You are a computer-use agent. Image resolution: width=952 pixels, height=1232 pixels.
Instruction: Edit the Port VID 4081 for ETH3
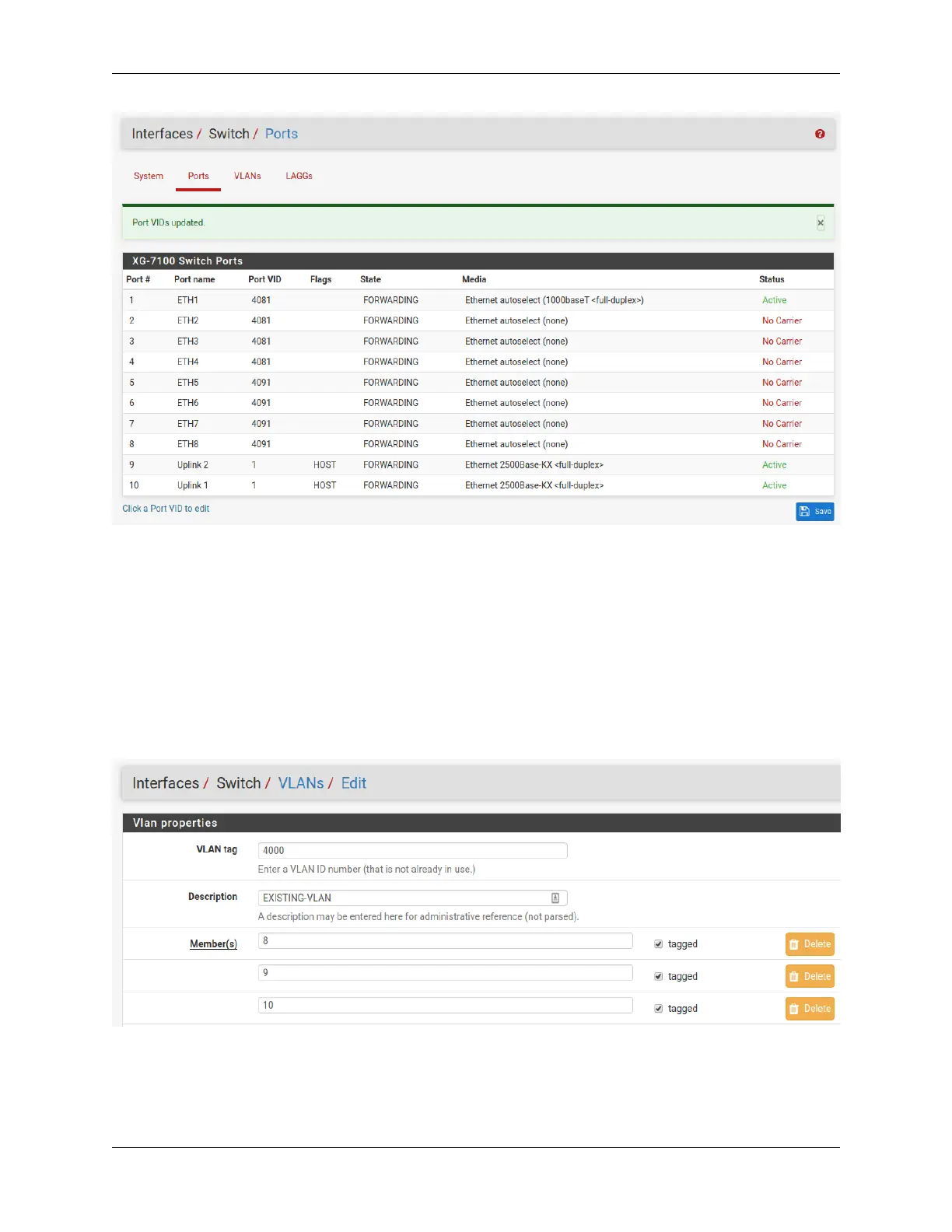[261, 341]
